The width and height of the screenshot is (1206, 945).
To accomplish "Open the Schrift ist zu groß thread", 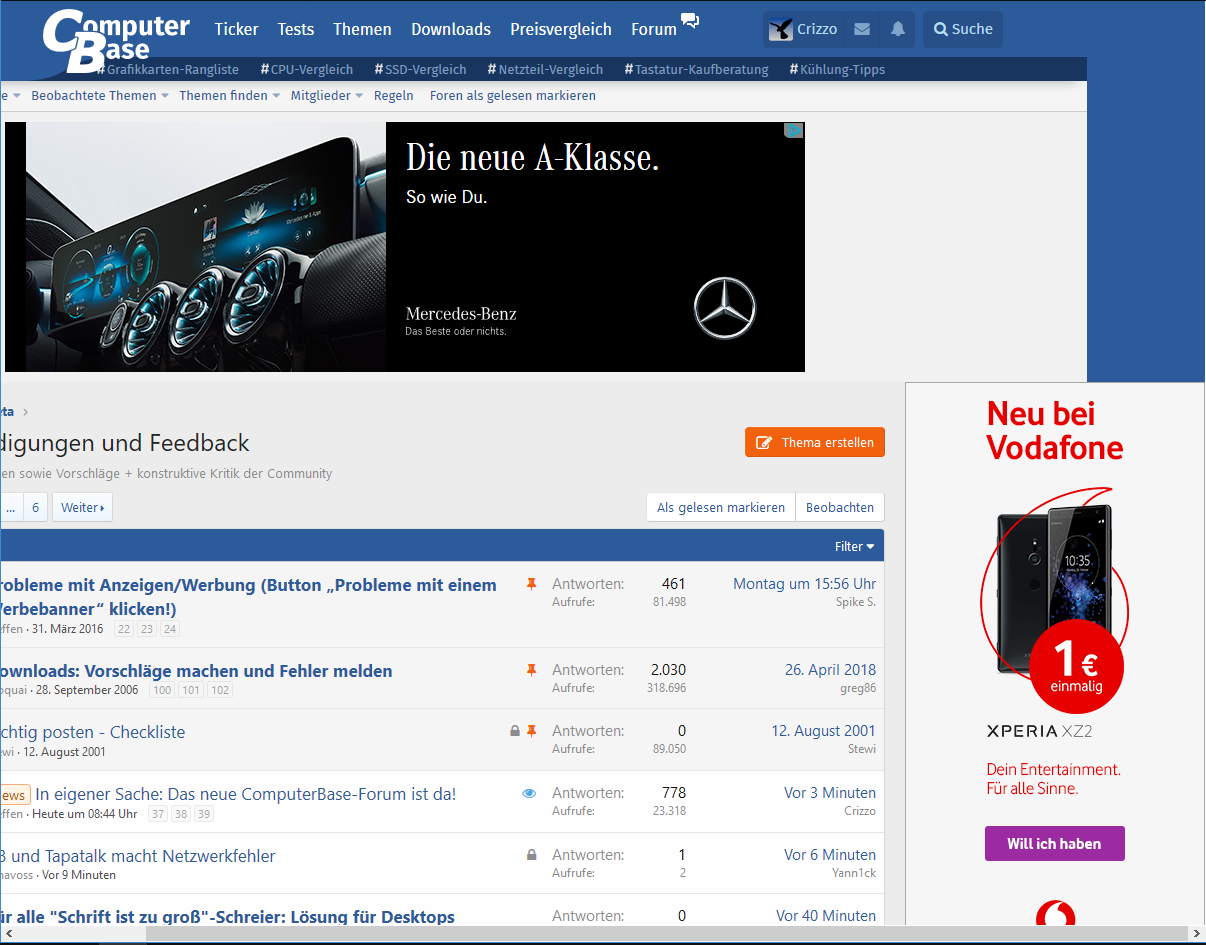I will [x=228, y=917].
